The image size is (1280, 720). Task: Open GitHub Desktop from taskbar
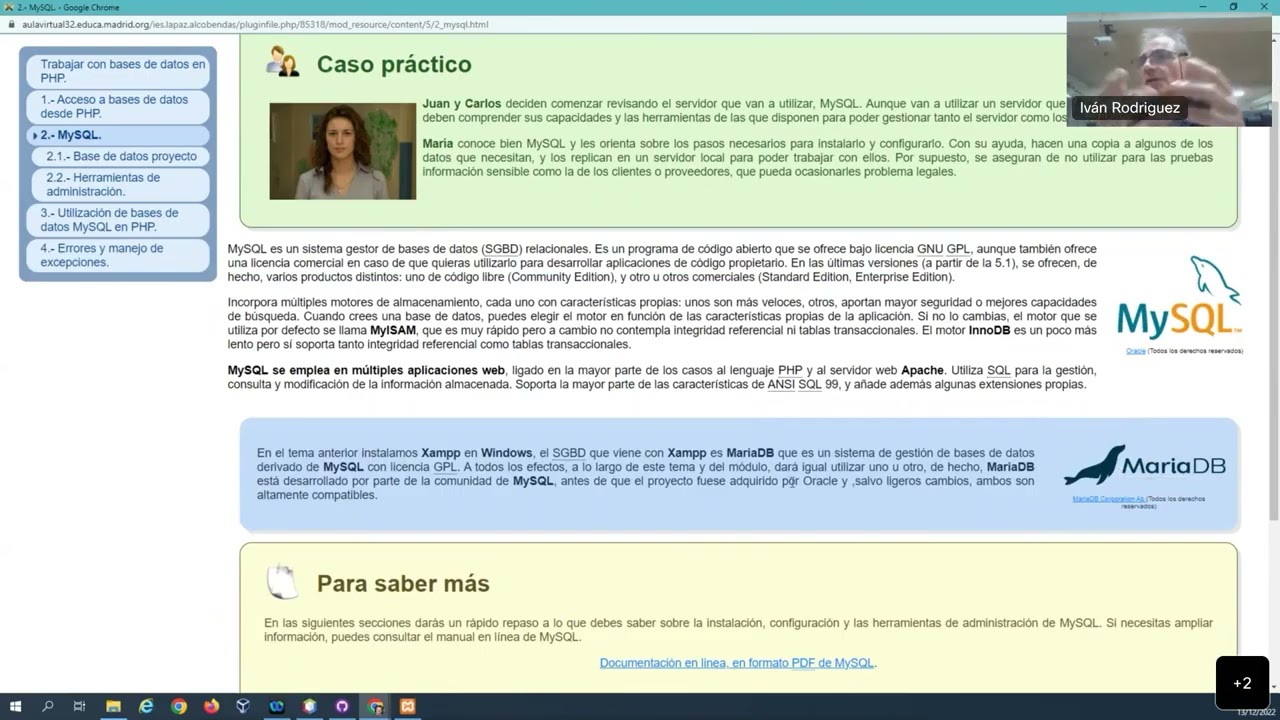tap(342, 706)
